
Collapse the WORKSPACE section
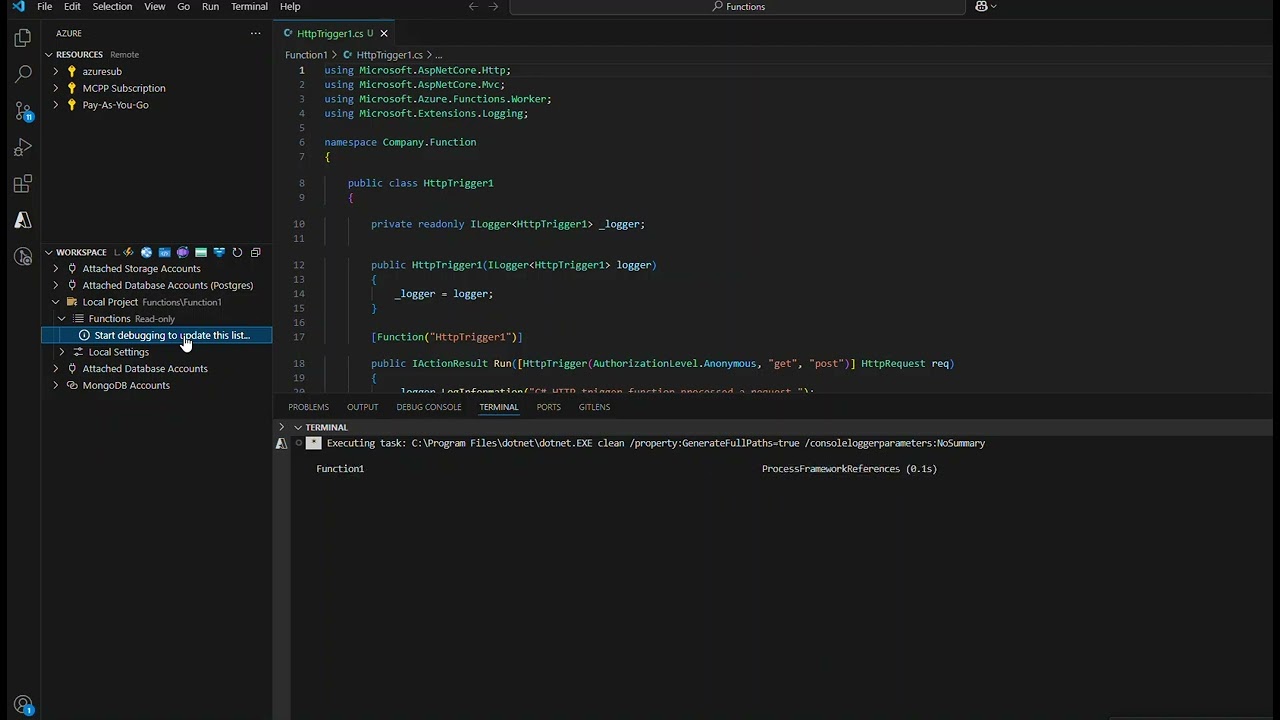48,252
